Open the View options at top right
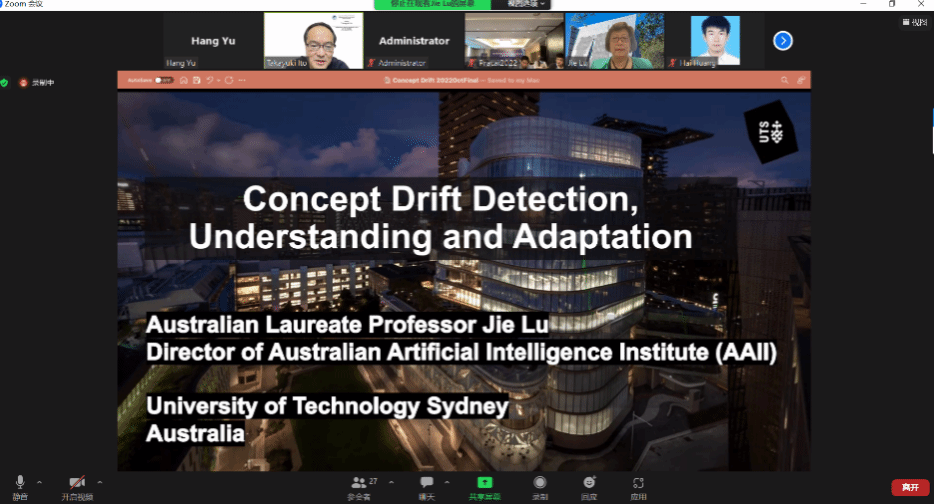The height and width of the screenshot is (504, 934). click(x=915, y=22)
